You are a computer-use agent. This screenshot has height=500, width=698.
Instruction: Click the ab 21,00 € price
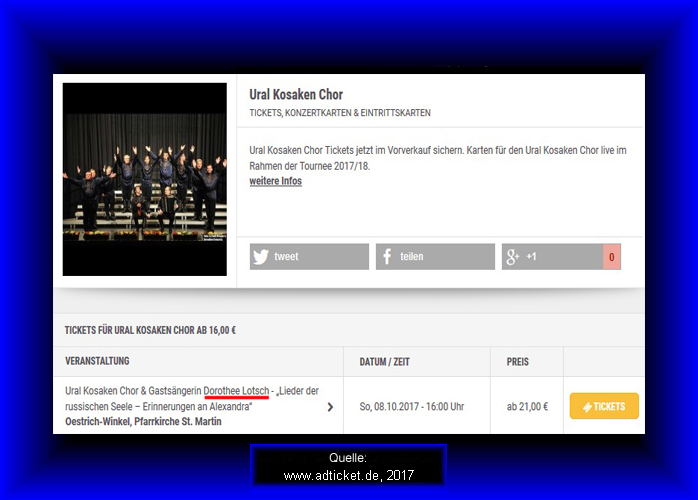[527, 407]
